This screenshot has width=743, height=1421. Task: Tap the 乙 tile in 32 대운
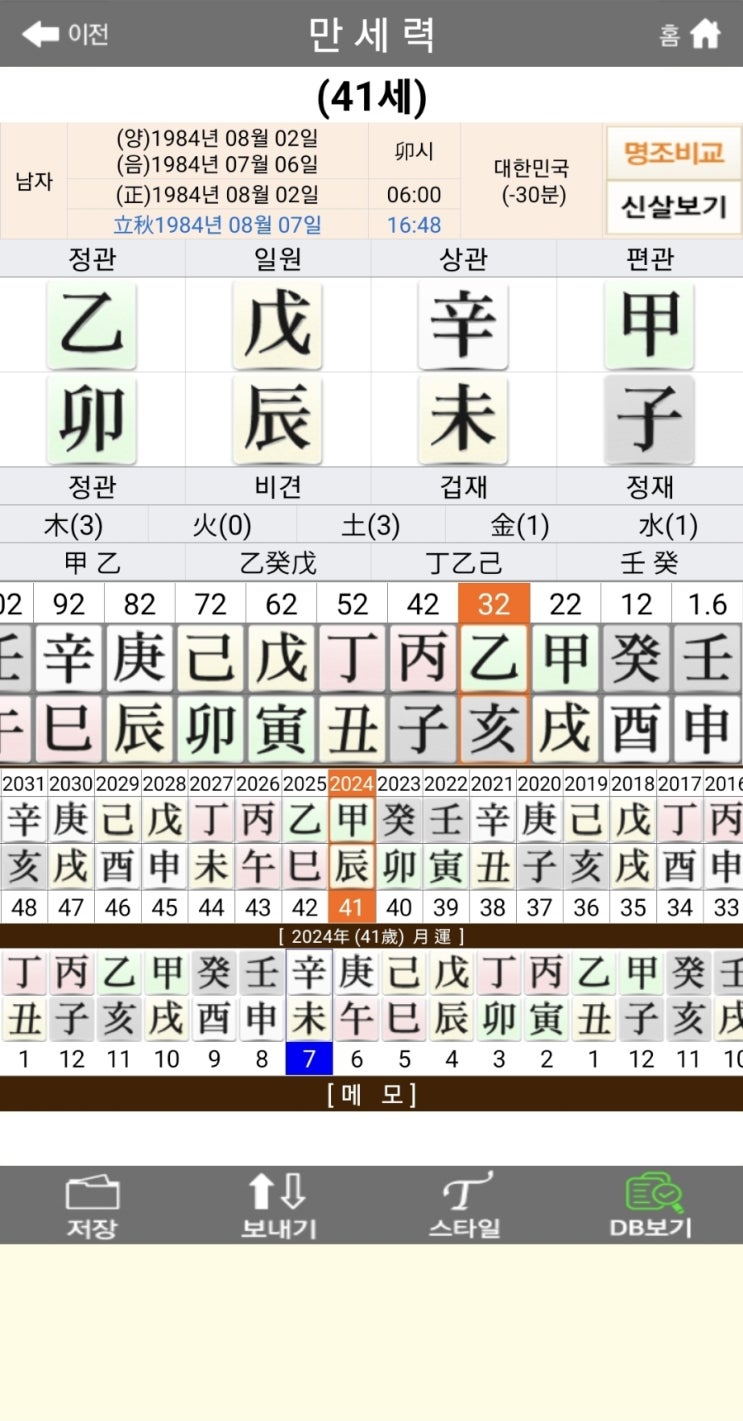(494, 658)
